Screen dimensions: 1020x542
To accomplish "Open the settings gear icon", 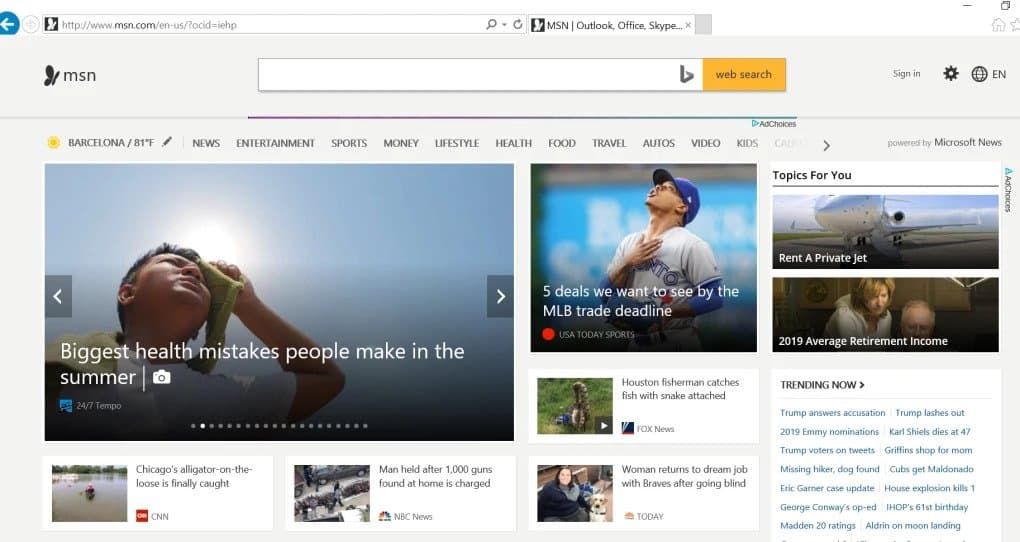I will click(950, 74).
